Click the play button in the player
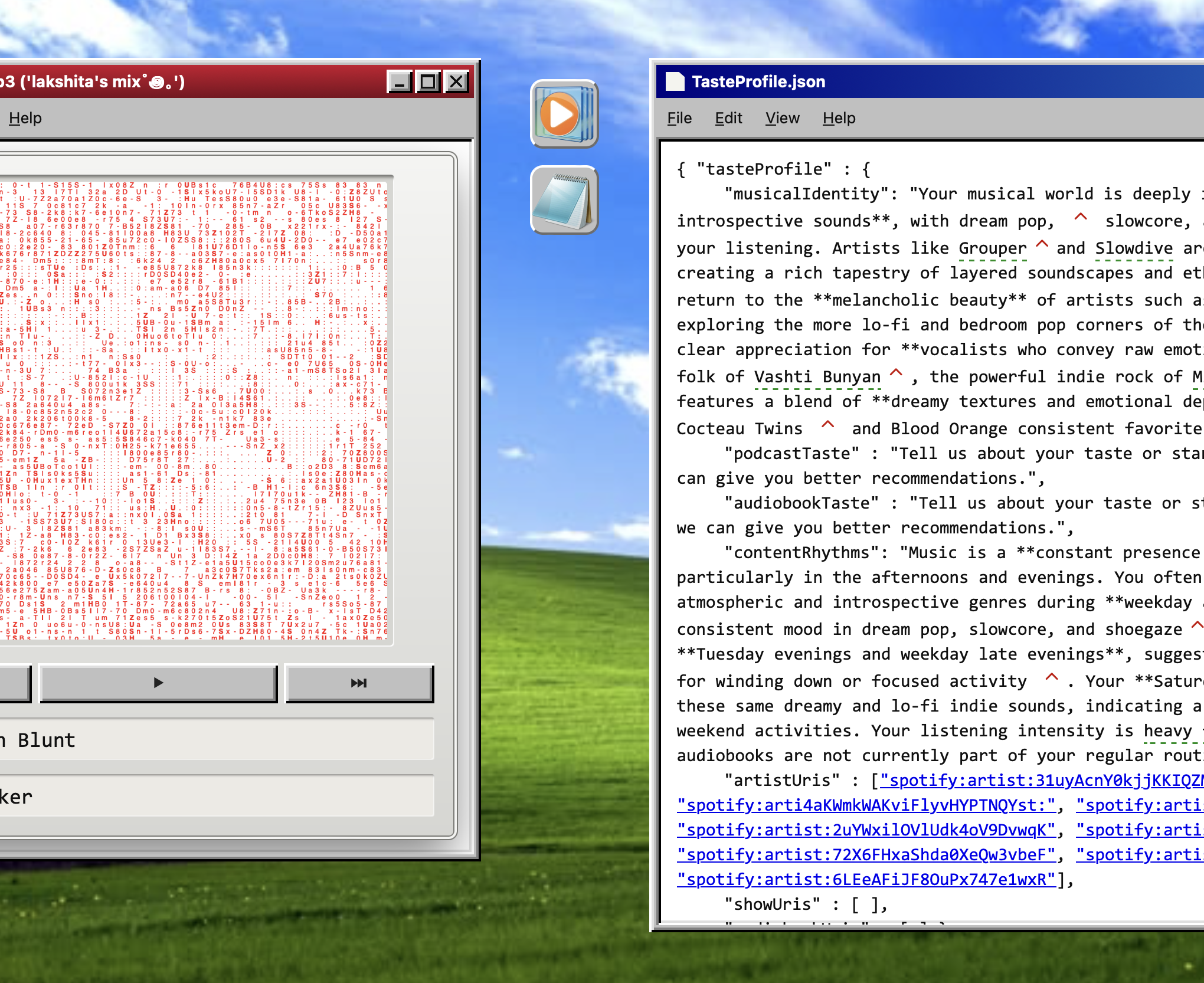Image resolution: width=1204 pixels, height=983 pixels. point(158,683)
